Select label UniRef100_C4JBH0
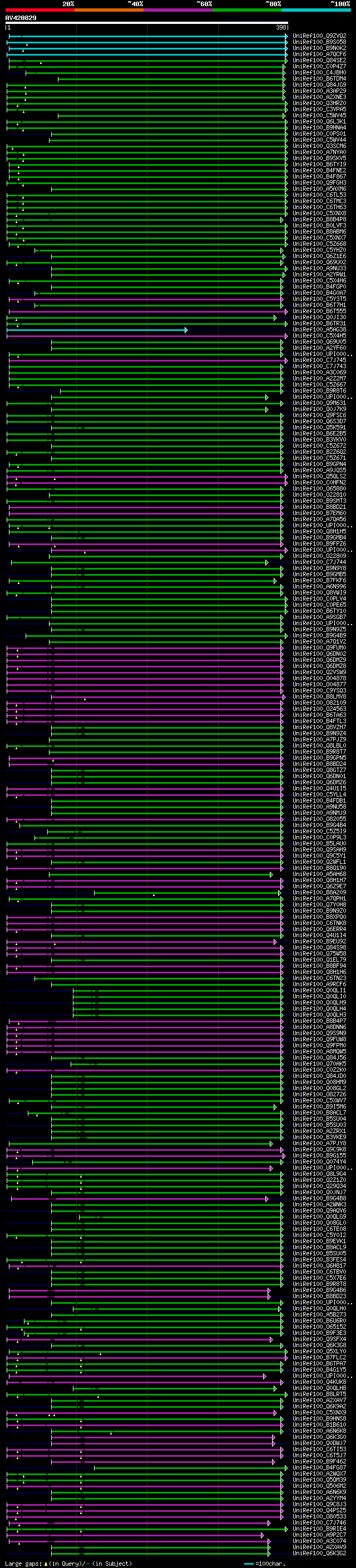Screen dimensions: 356x1568 pyautogui.click(x=319, y=72)
